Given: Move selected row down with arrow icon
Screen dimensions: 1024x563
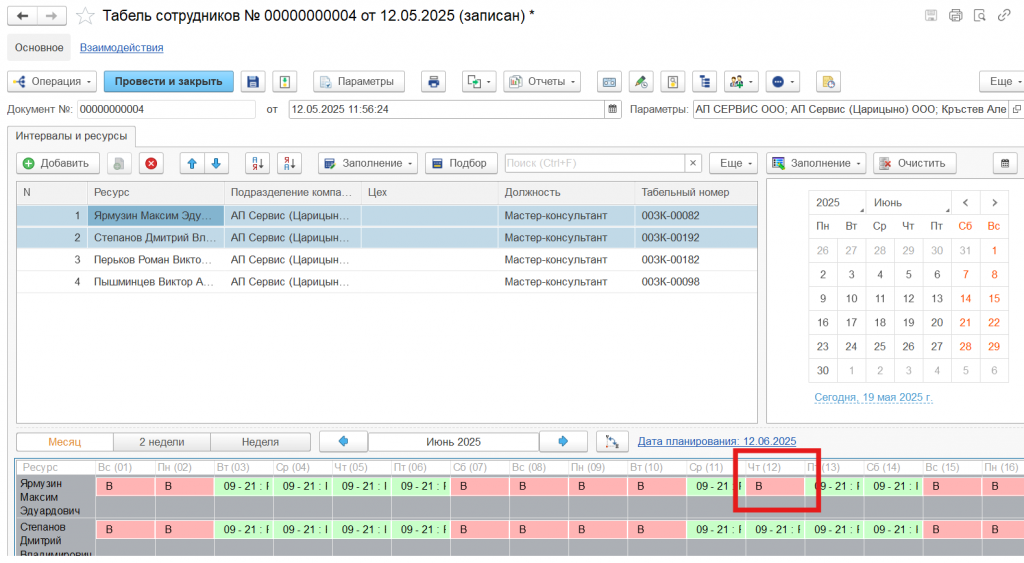Looking at the screenshot, I should click(x=216, y=163).
